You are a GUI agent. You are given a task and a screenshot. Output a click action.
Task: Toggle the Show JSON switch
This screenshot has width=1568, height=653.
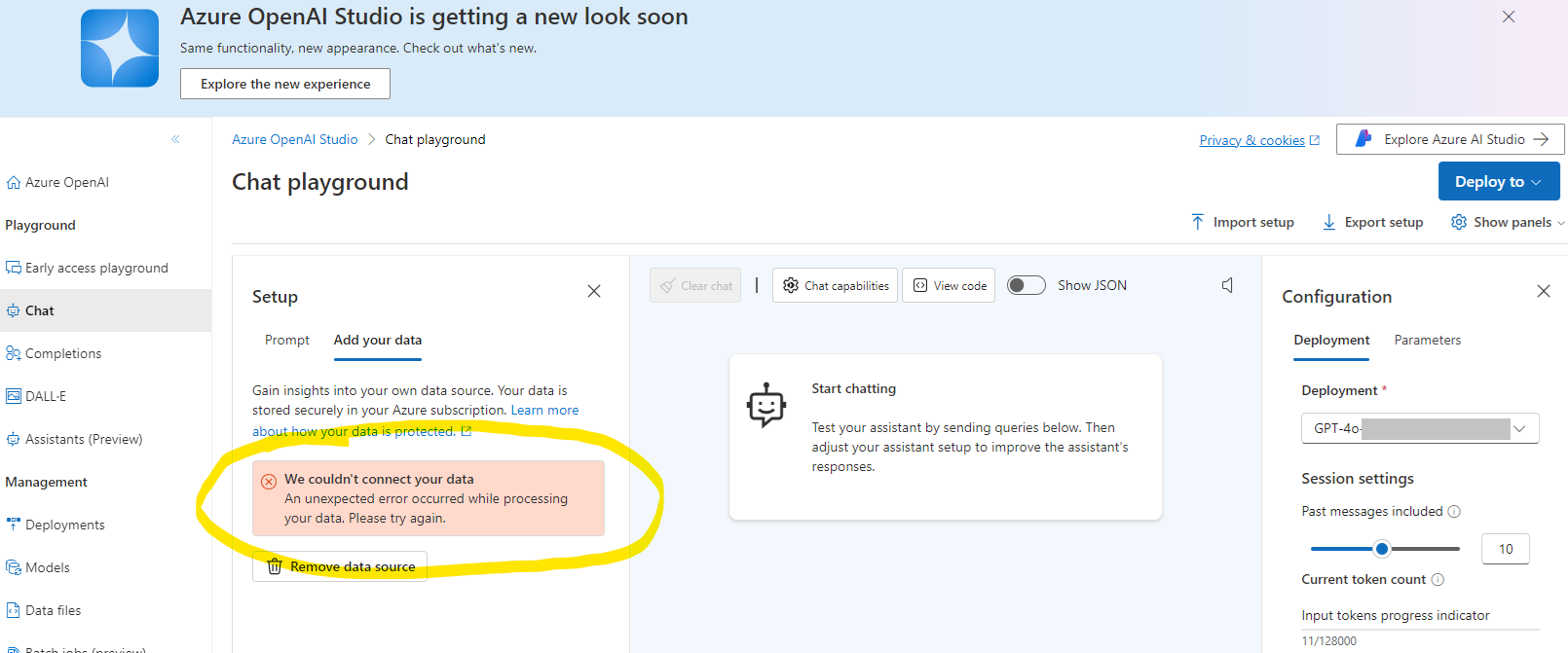pos(1026,285)
